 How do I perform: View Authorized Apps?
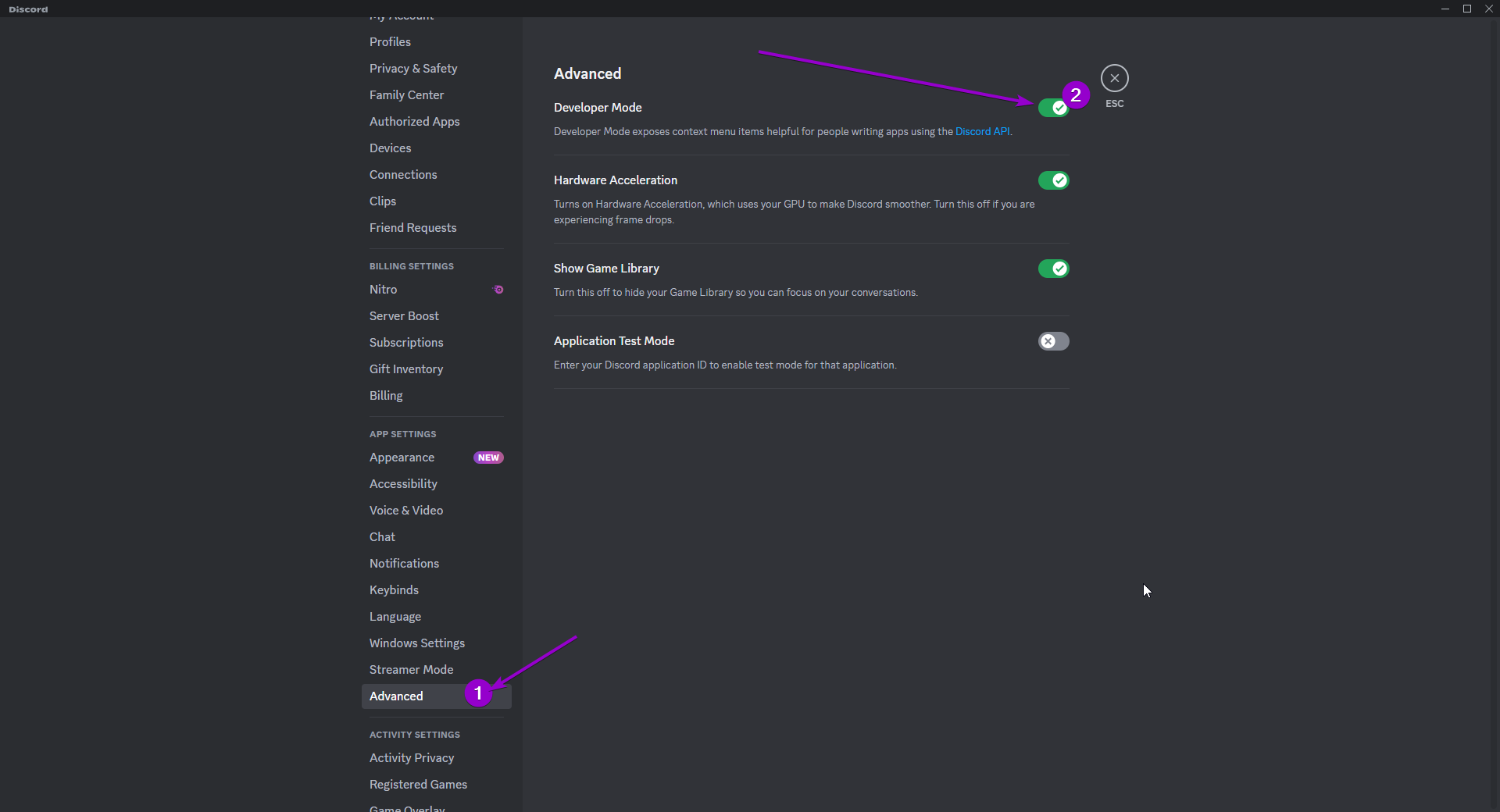414,122
